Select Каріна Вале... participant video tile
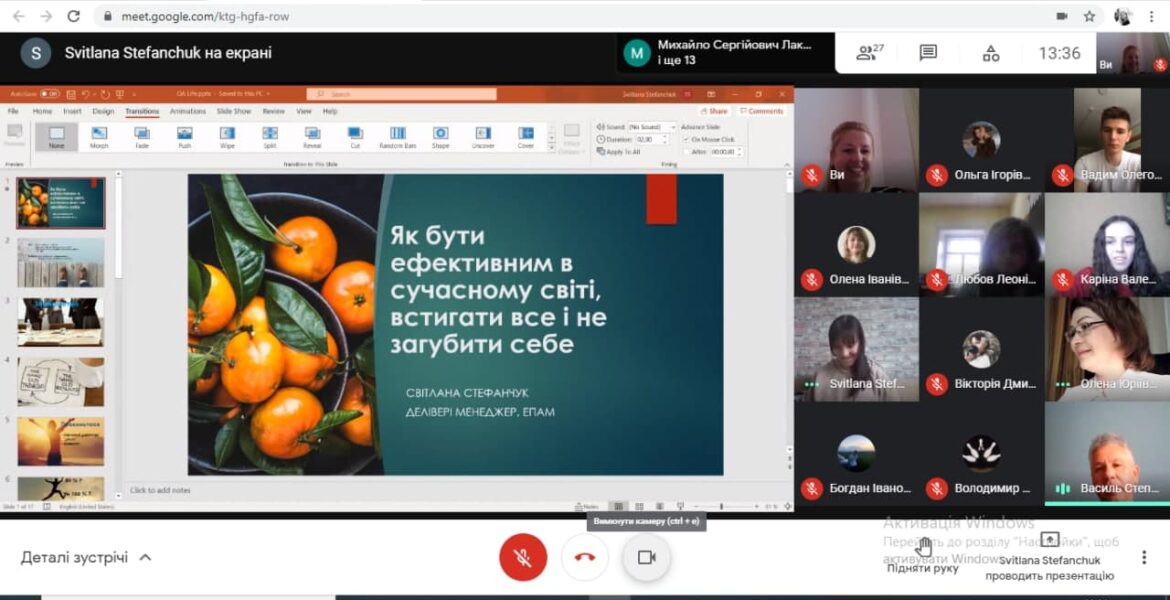Viewport: 1170px width, 600px height. click(1107, 245)
